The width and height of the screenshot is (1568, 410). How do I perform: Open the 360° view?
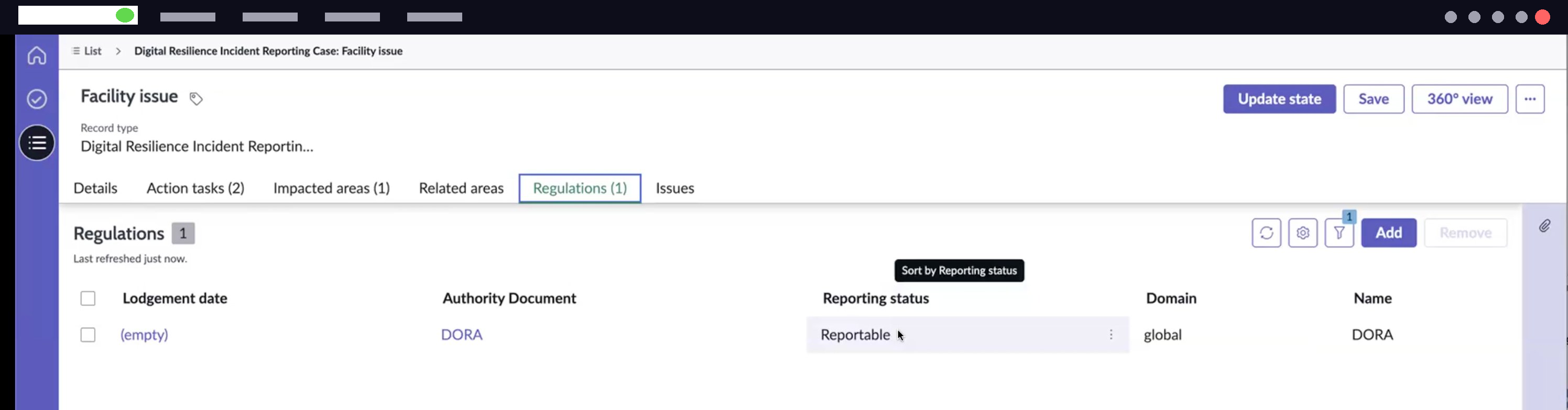[1460, 99]
